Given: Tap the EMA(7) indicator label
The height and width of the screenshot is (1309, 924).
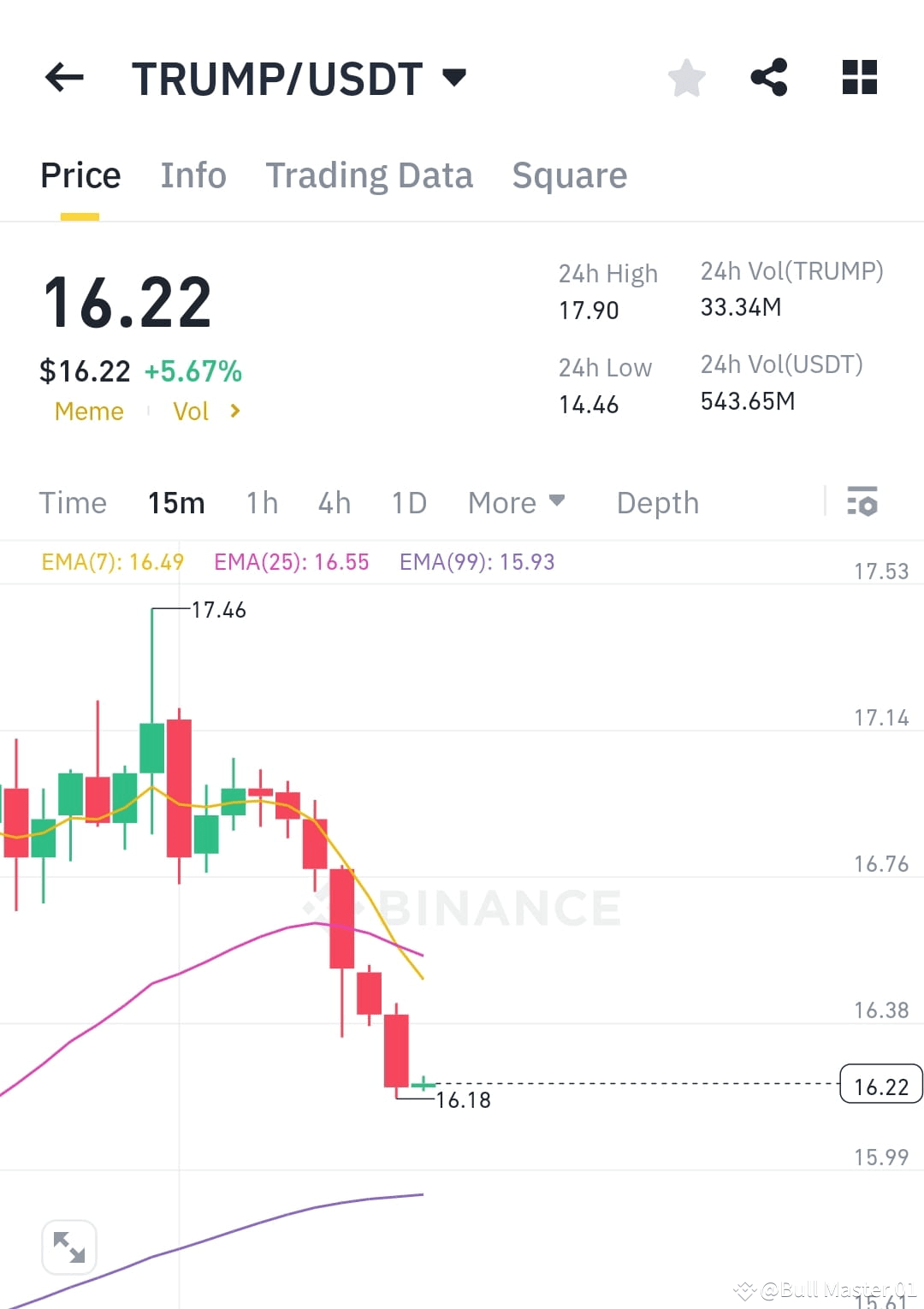Looking at the screenshot, I should pos(112,561).
